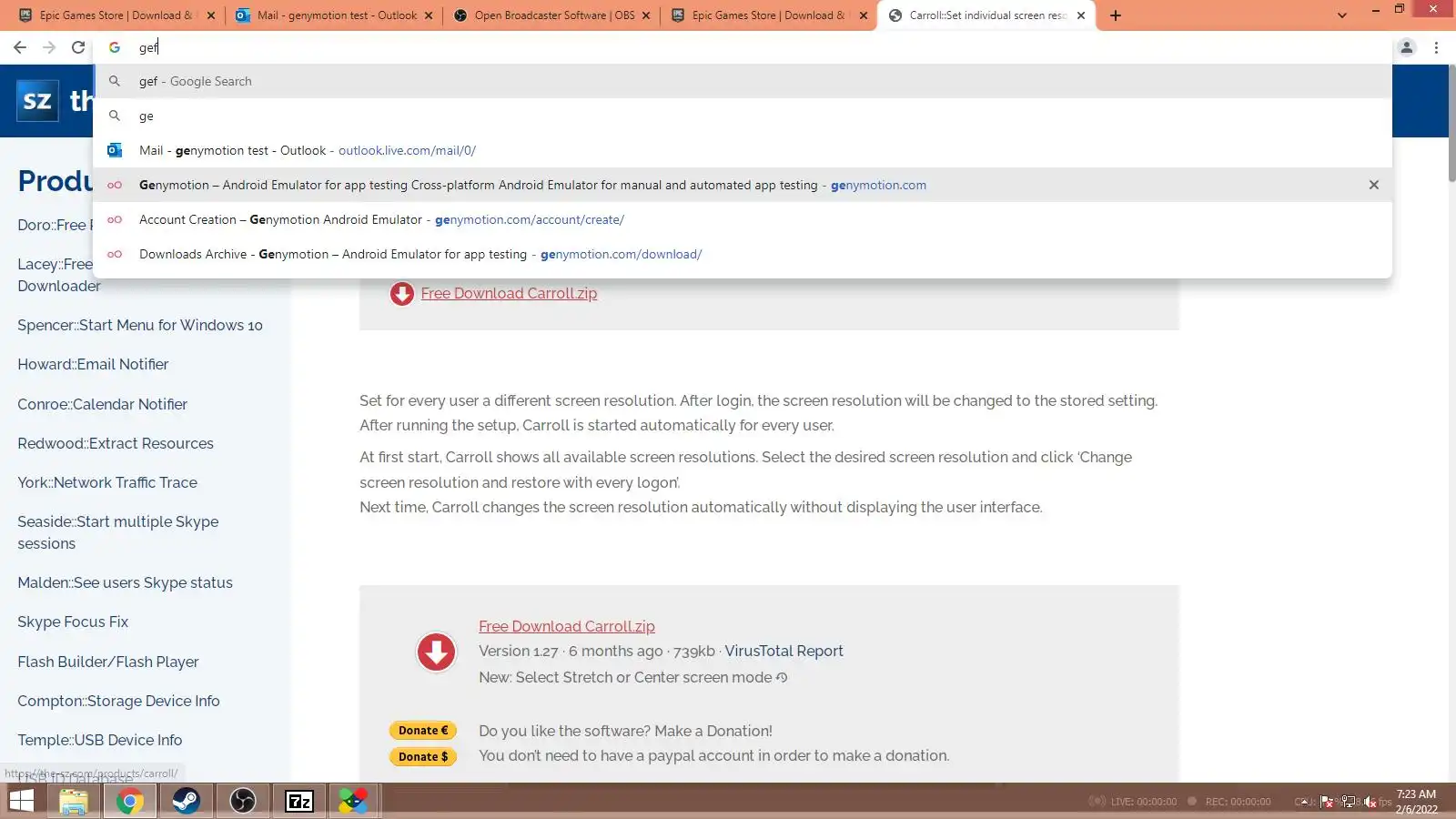The image size is (1456, 819).
Task: Open Spencer::Start Menu for Windows 10
Action: [x=140, y=325]
